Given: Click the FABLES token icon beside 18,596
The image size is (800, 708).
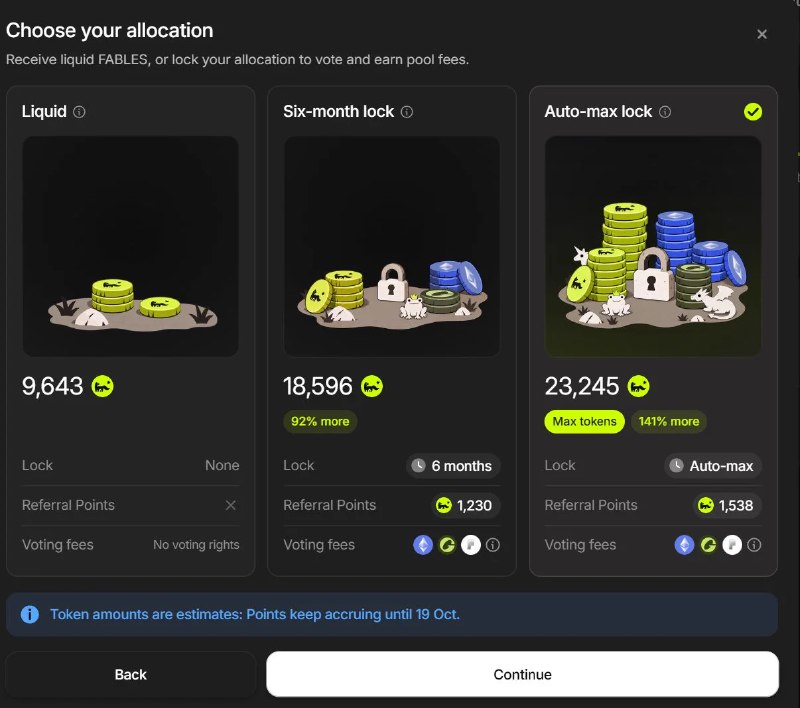Looking at the screenshot, I should pyautogui.click(x=372, y=386).
